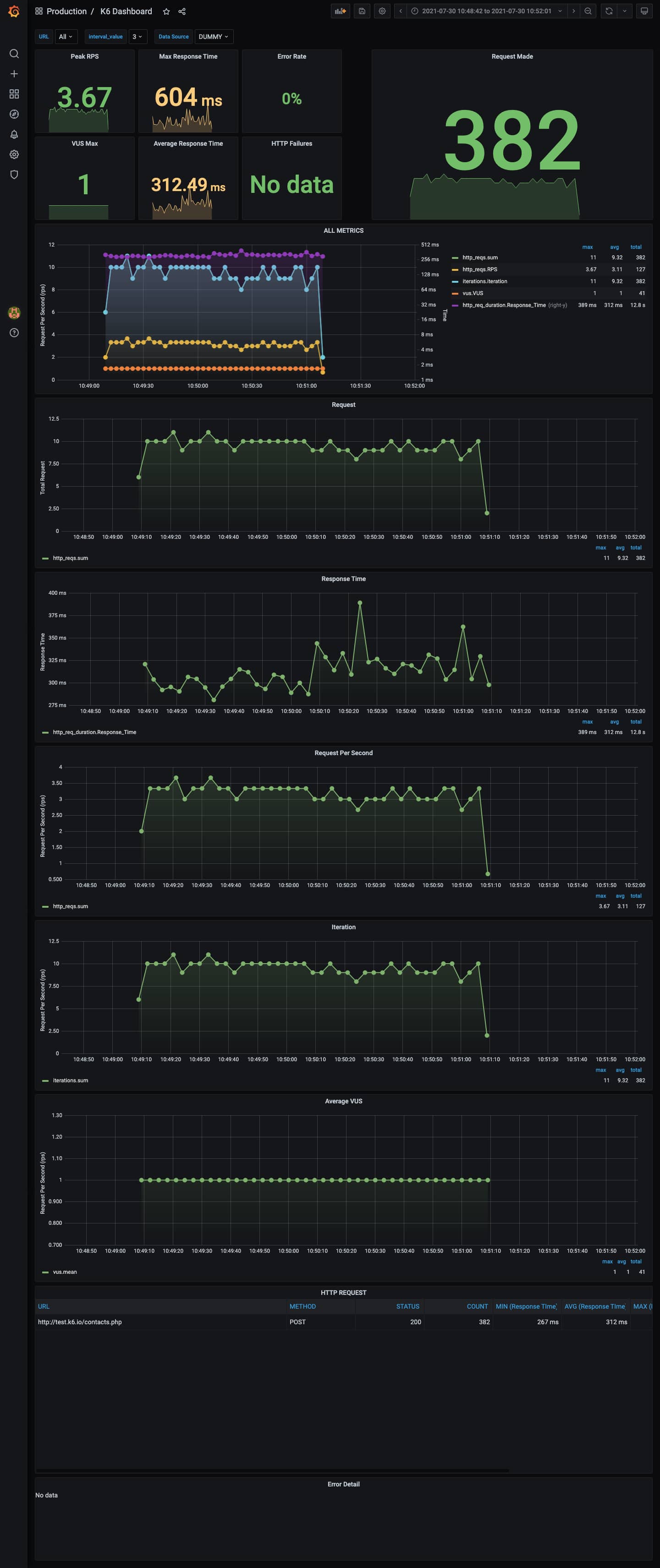Open the sidebar Help question-mark icon
This screenshot has width=660, height=1568.
pos(14,332)
